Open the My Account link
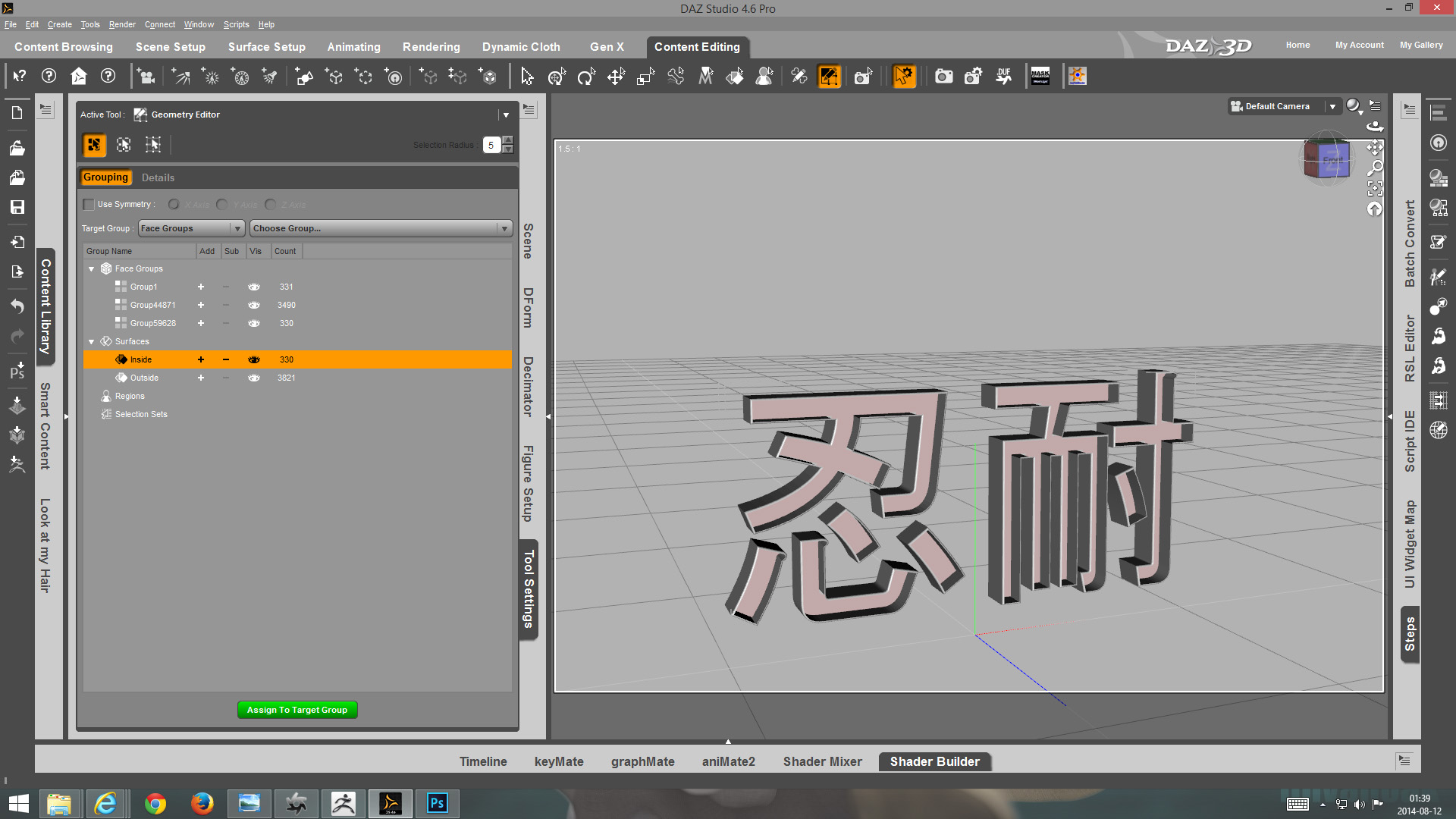1456x819 pixels. pyautogui.click(x=1359, y=45)
